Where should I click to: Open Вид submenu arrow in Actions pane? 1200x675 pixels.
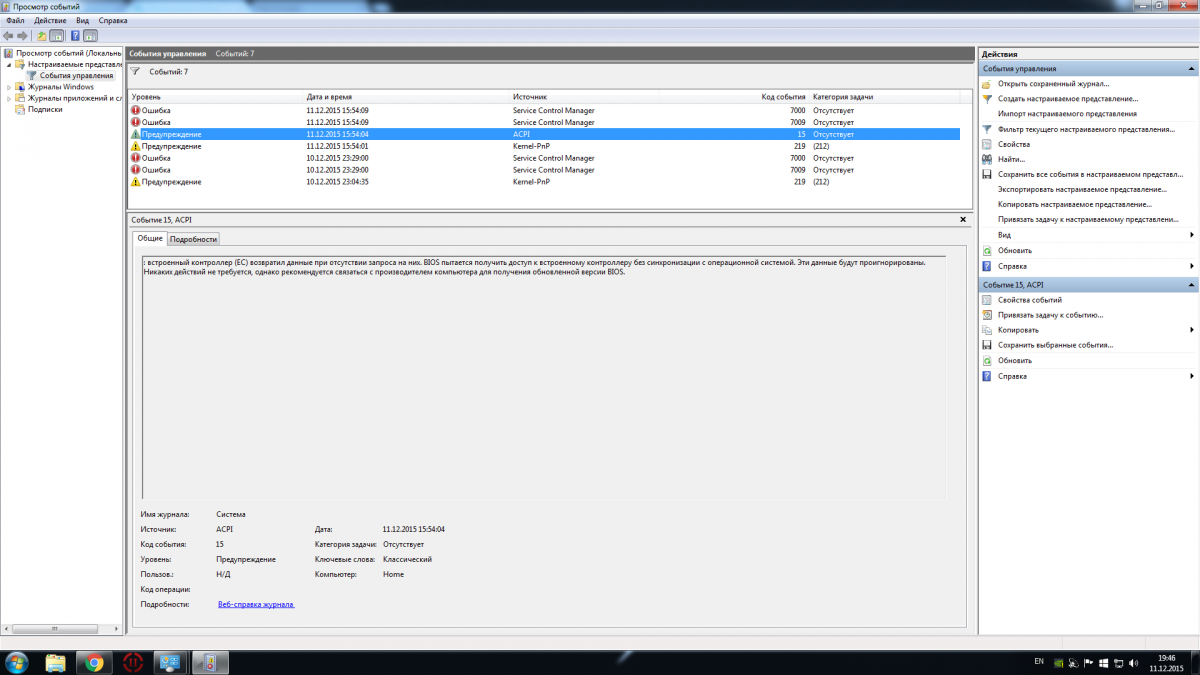pos(1192,235)
